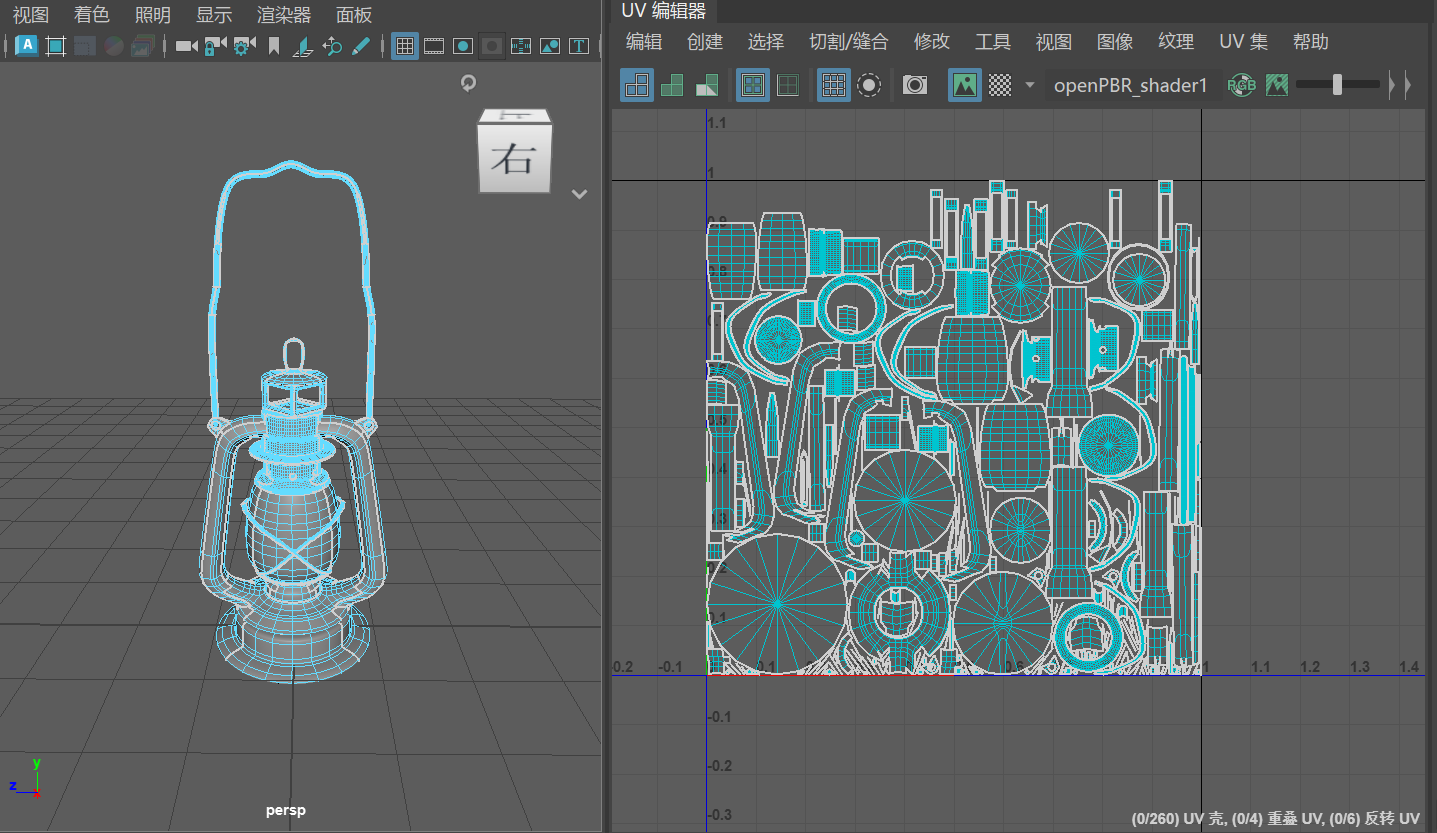Expand the UV toolbar's right-end arrow
The image size is (1437, 833).
(x=1408, y=85)
